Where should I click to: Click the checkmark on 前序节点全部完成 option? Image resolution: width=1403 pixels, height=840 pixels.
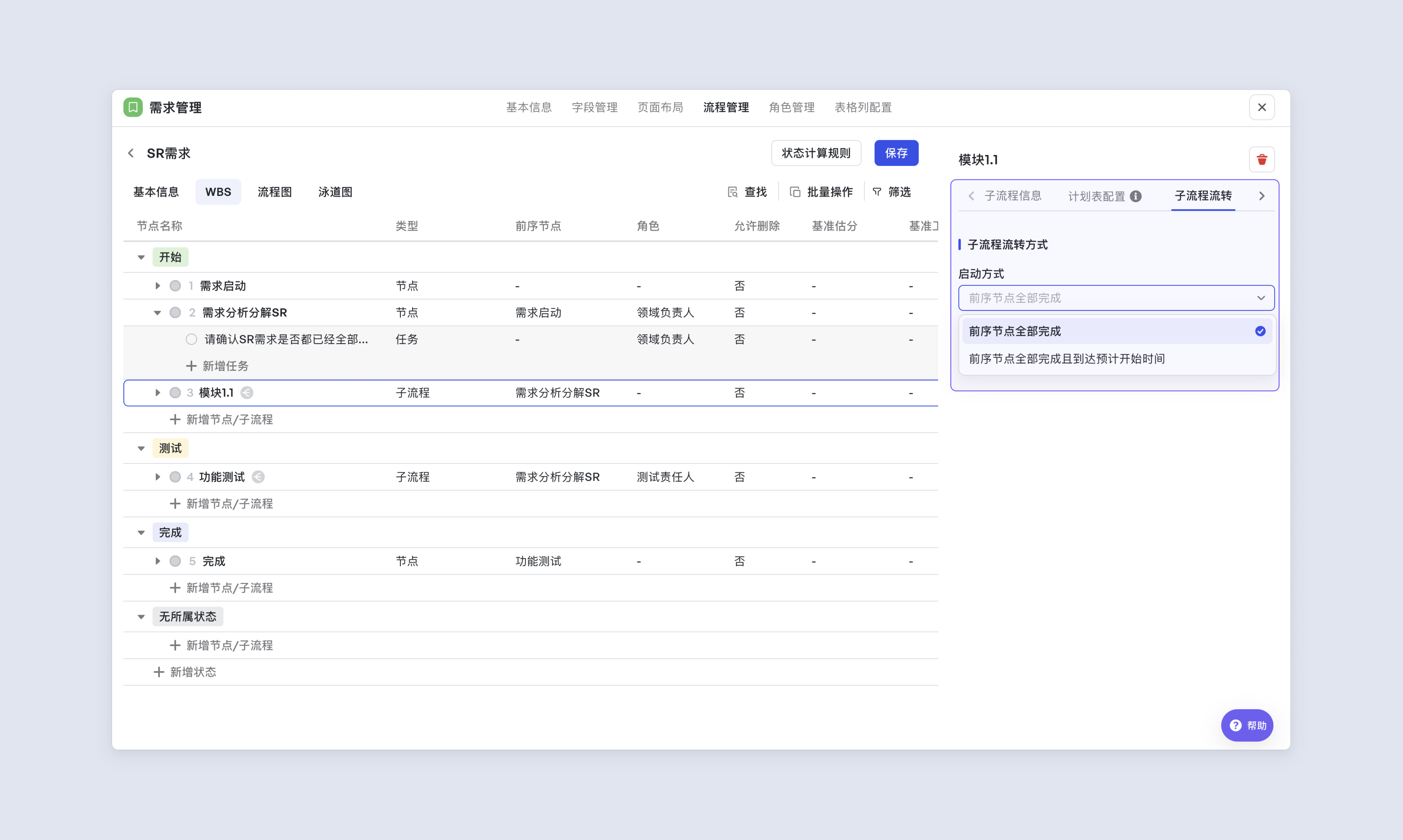tap(1260, 331)
